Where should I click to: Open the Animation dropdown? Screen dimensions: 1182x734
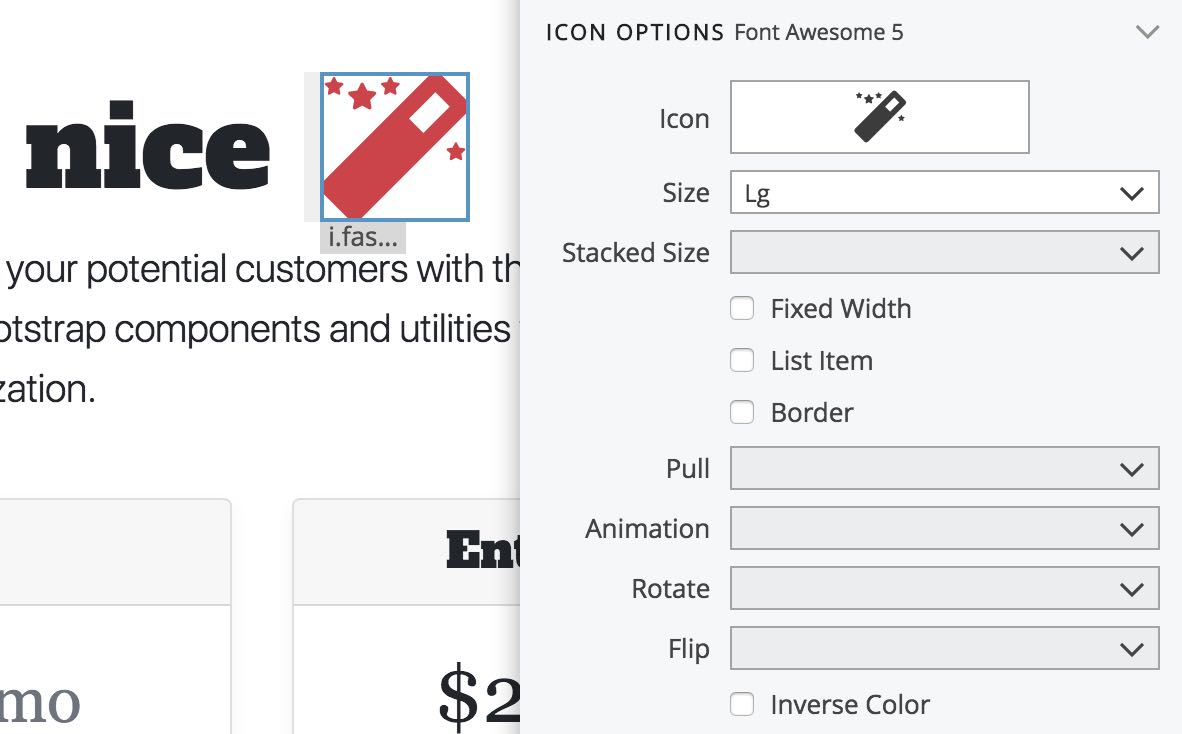pos(944,528)
